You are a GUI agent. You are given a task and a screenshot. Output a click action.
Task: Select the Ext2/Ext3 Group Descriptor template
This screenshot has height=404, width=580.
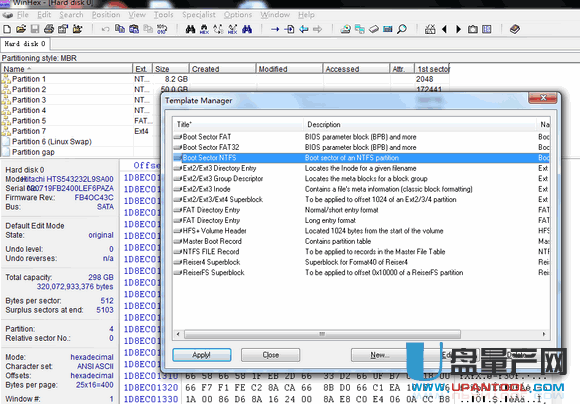361,179
